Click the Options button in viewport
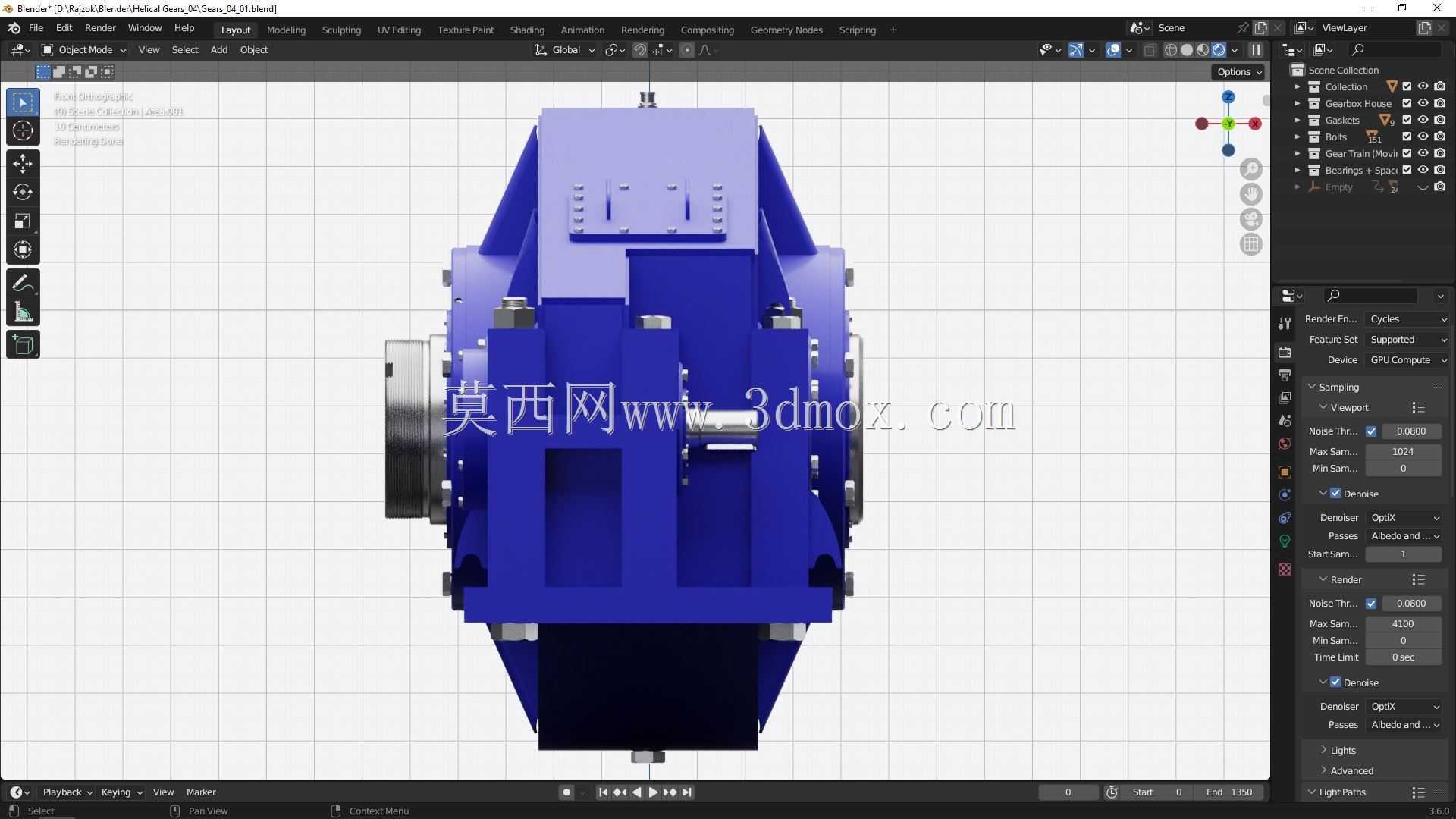 point(1239,72)
